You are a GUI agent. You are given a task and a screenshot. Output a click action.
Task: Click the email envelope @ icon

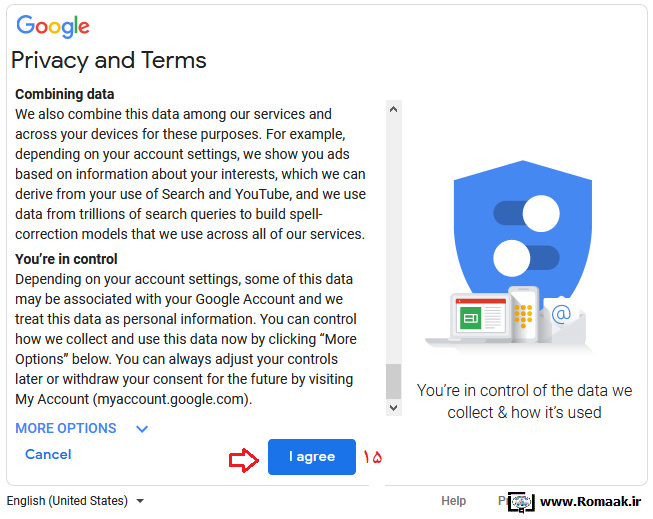click(x=562, y=319)
